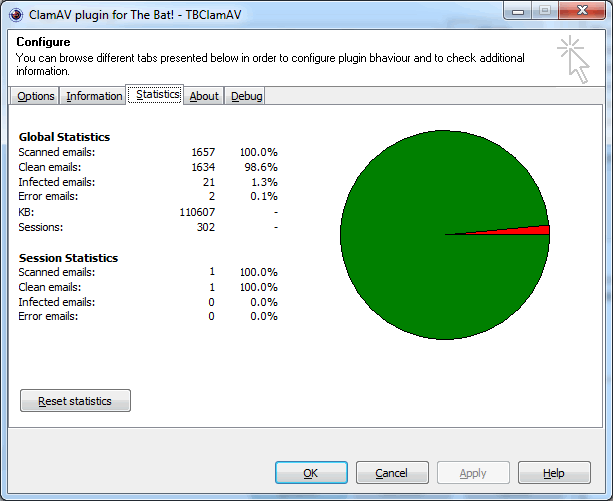This screenshot has height=501, width=613.
Task: Open Help via the Help button
Action: 554,473
